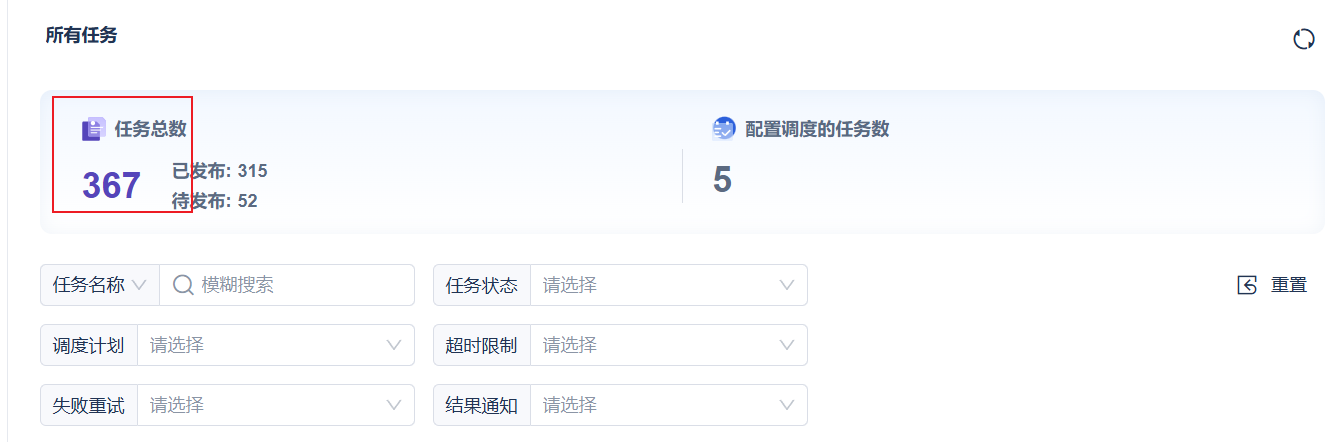The image size is (1343, 442).
Task: Click the total task count 367
Action: (x=111, y=186)
